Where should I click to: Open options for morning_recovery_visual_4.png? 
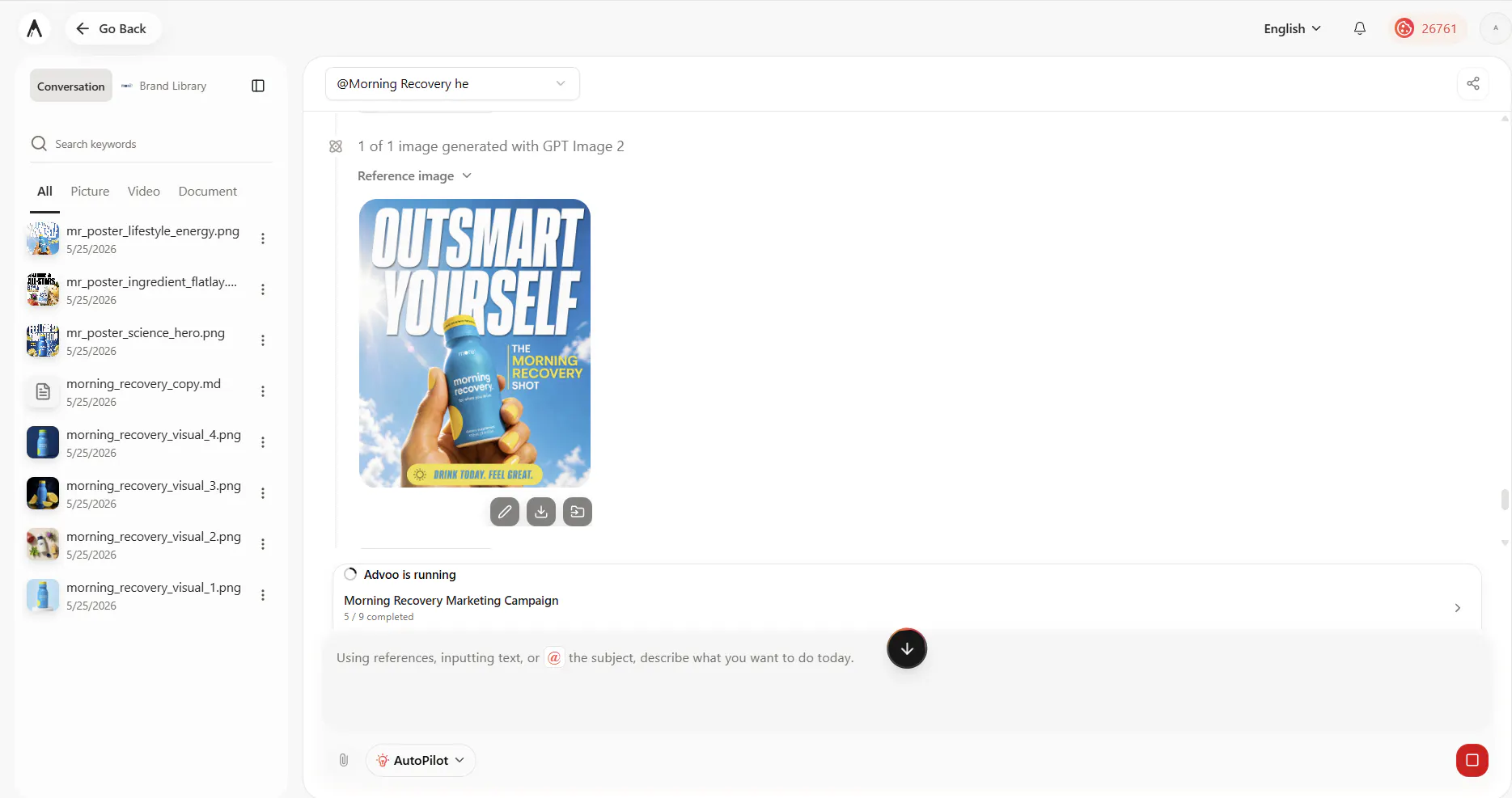tap(263, 442)
